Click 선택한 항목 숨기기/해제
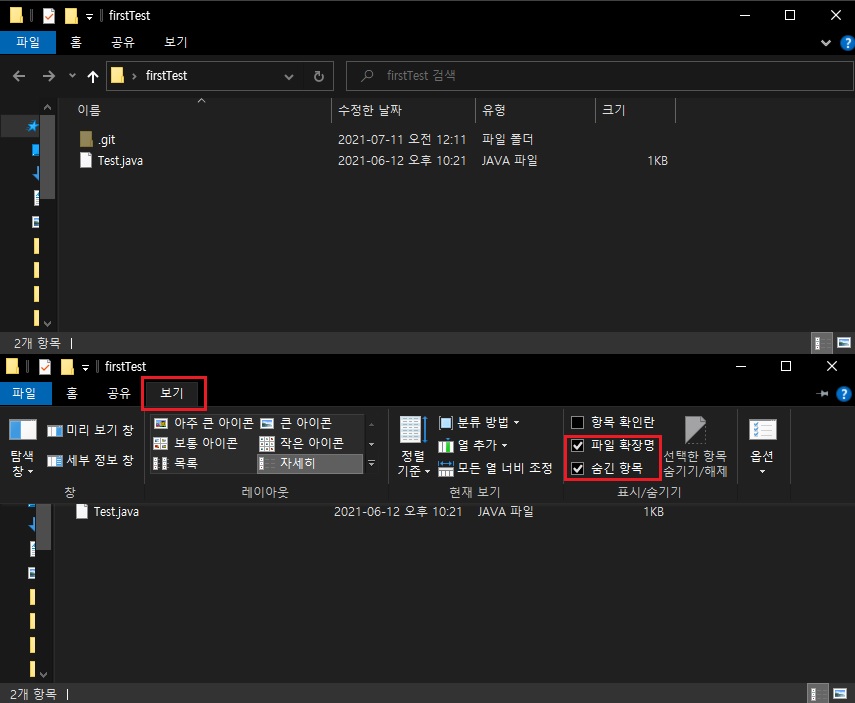The height and width of the screenshot is (703, 855). point(695,447)
